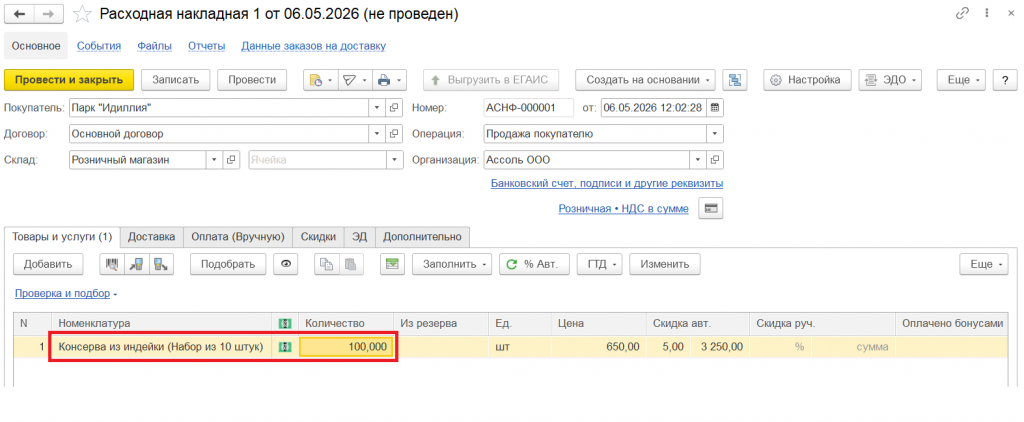Expand the Организация dropdown list
The width and height of the screenshot is (1024, 422).
699,159
